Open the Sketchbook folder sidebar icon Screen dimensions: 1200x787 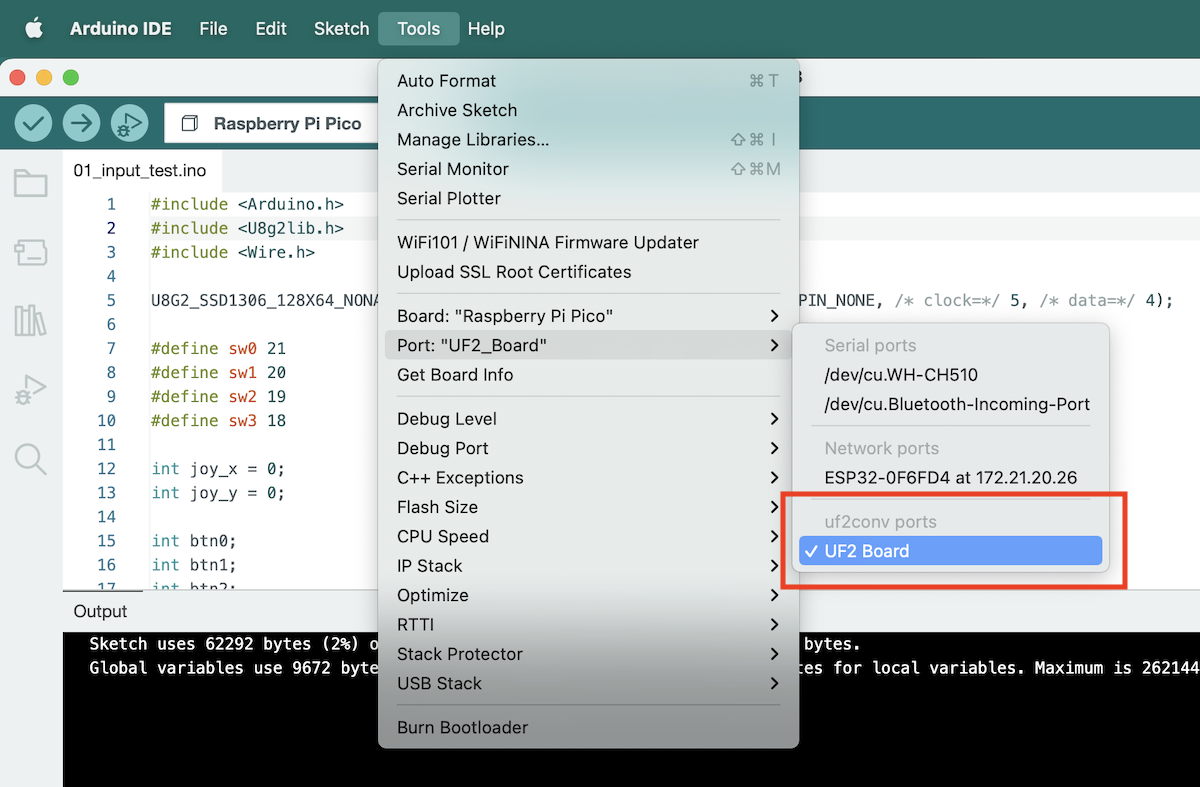[x=30, y=183]
